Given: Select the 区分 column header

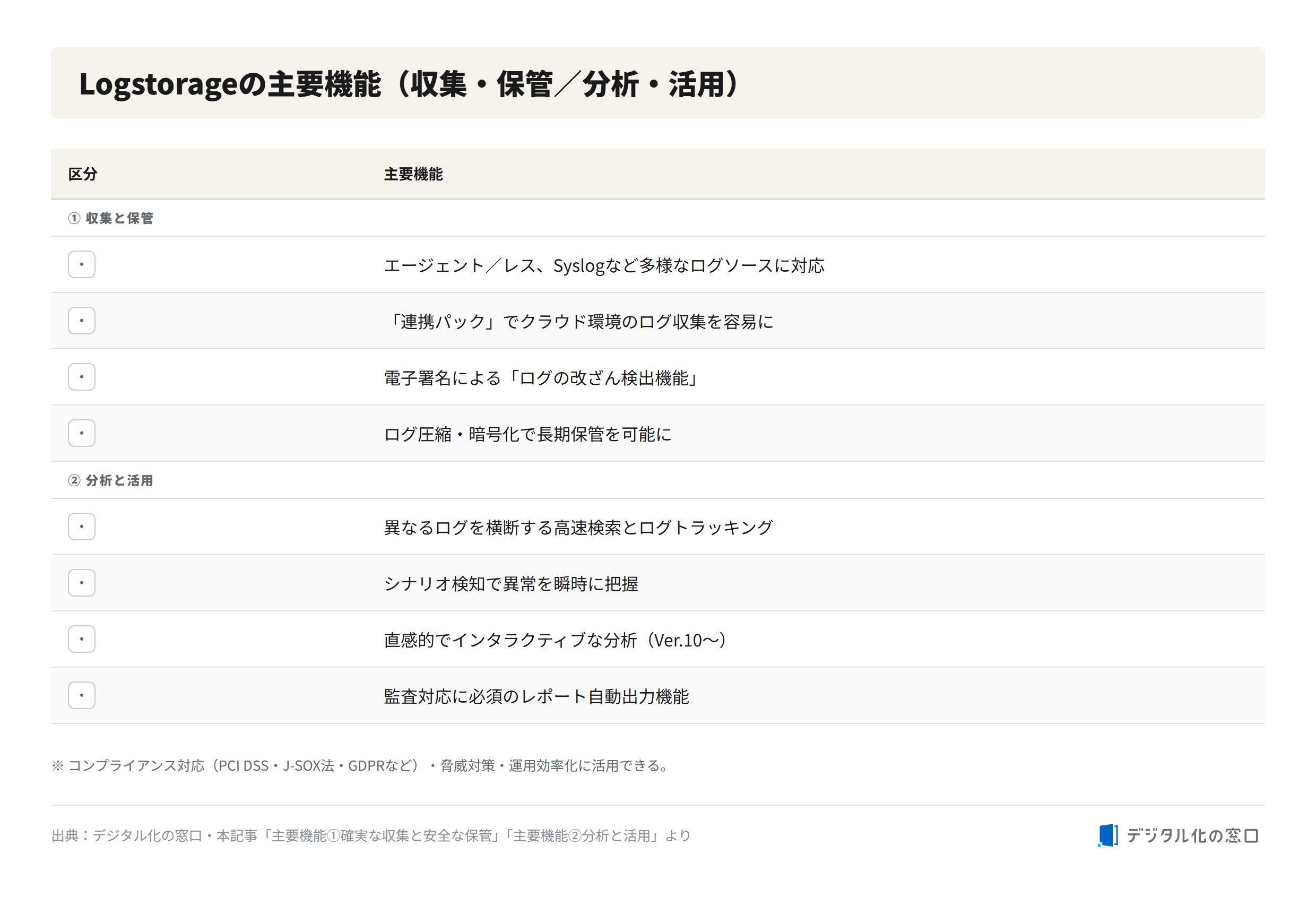Looking at the screenshot, I should (x=83, y=175).
